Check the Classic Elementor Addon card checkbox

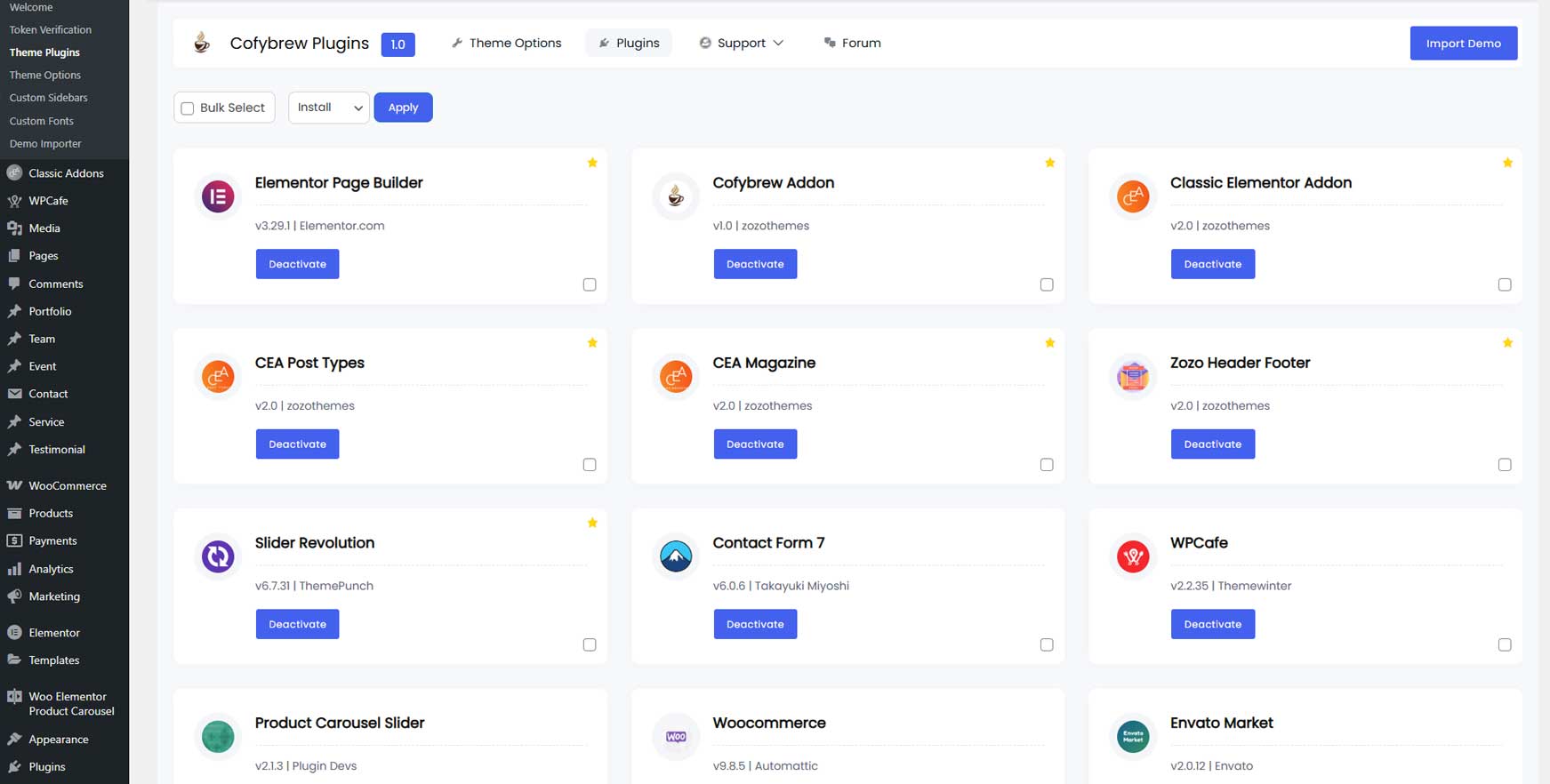pyautogui.click(x=1505, y=284)
